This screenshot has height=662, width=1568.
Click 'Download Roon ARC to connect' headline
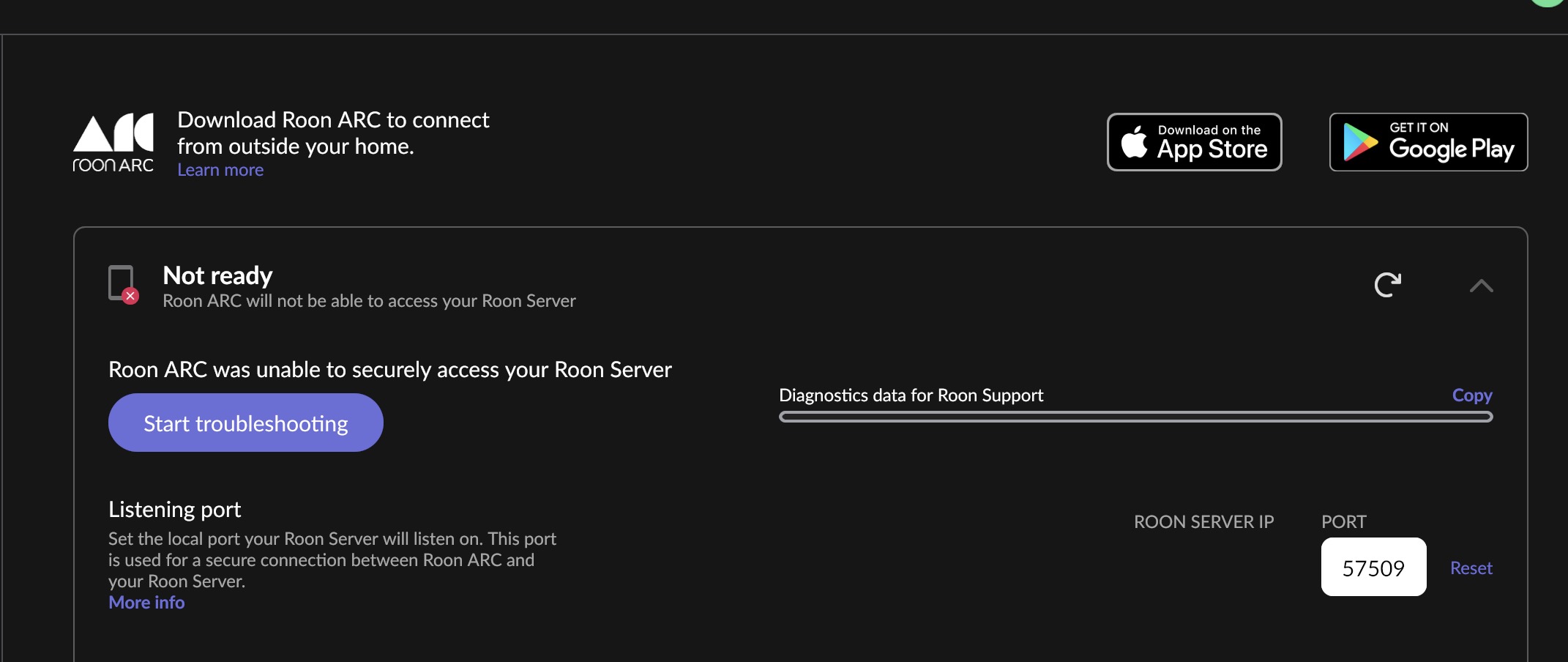pos(333,133)
